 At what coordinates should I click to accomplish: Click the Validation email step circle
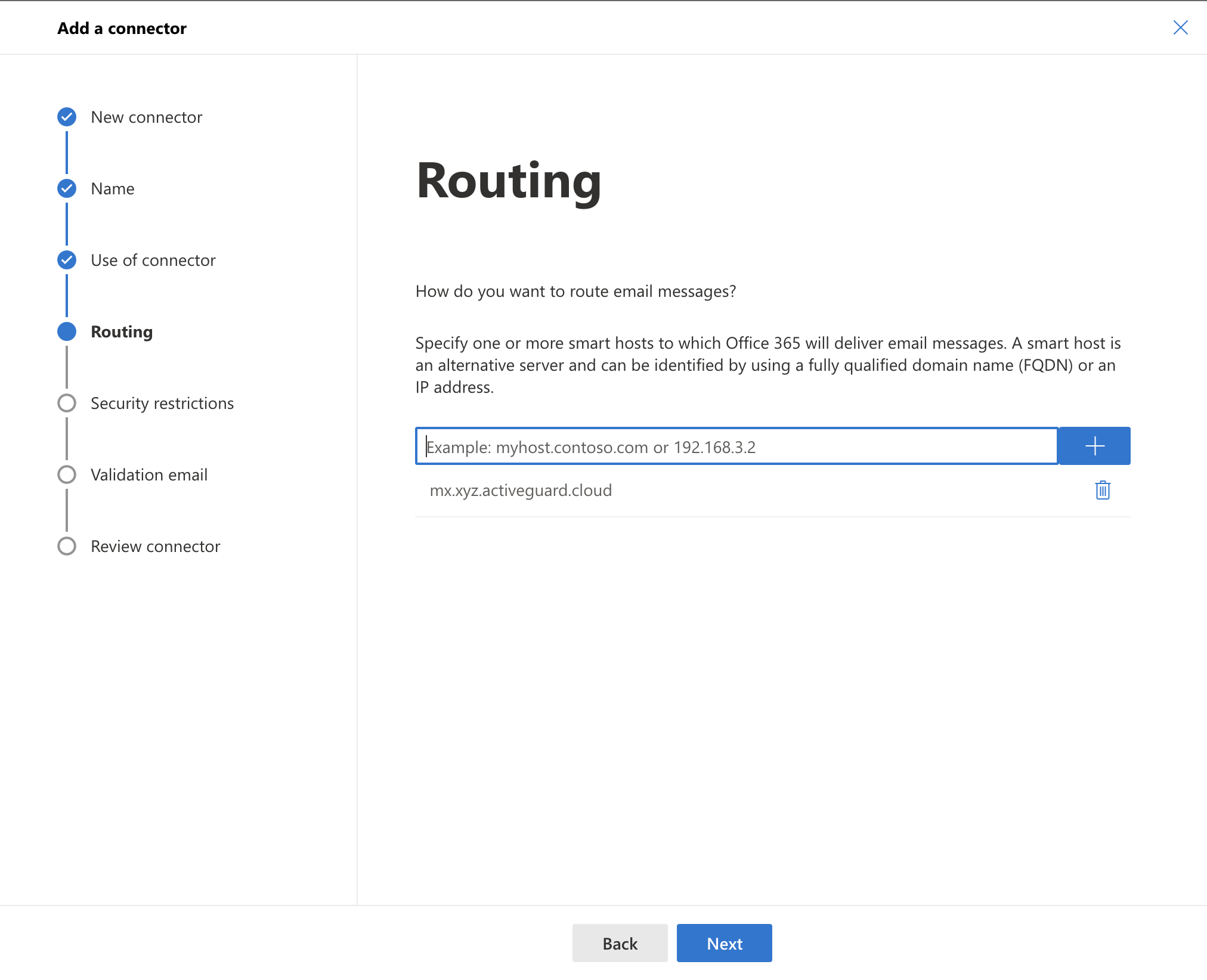coord(67,475)
